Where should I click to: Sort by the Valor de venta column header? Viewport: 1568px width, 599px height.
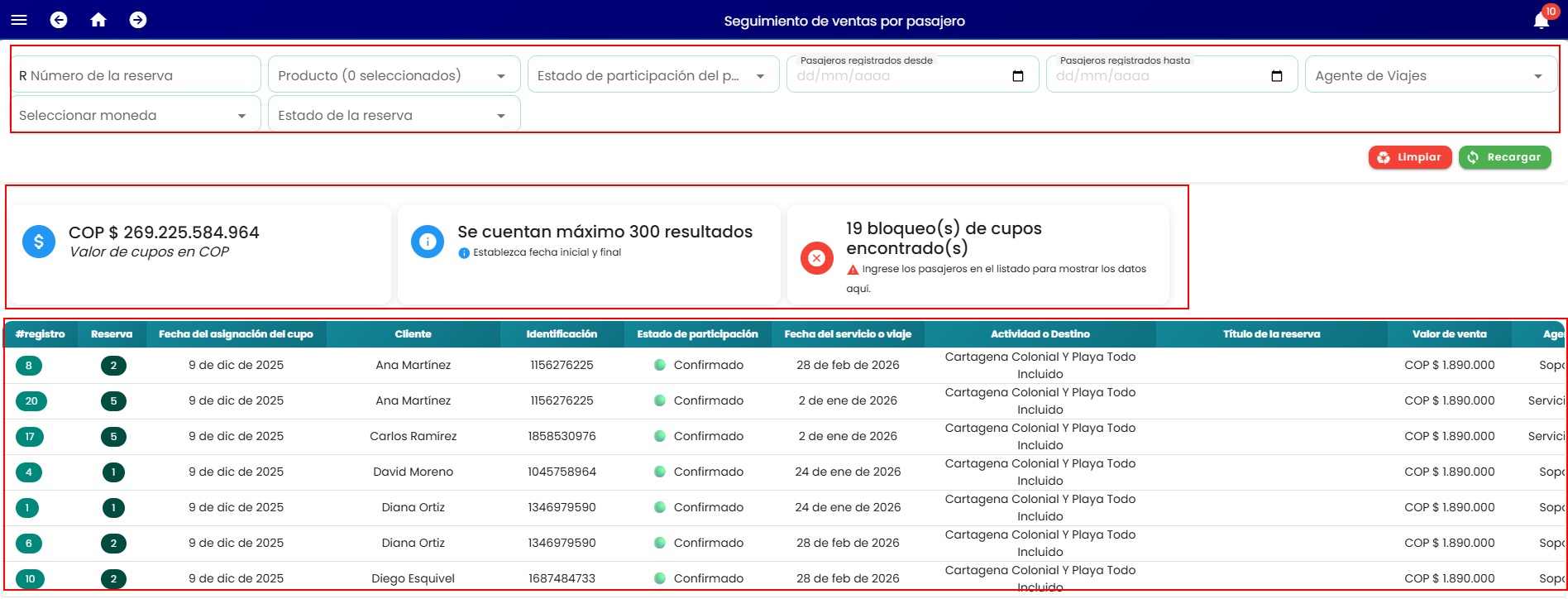[1449, 334]
